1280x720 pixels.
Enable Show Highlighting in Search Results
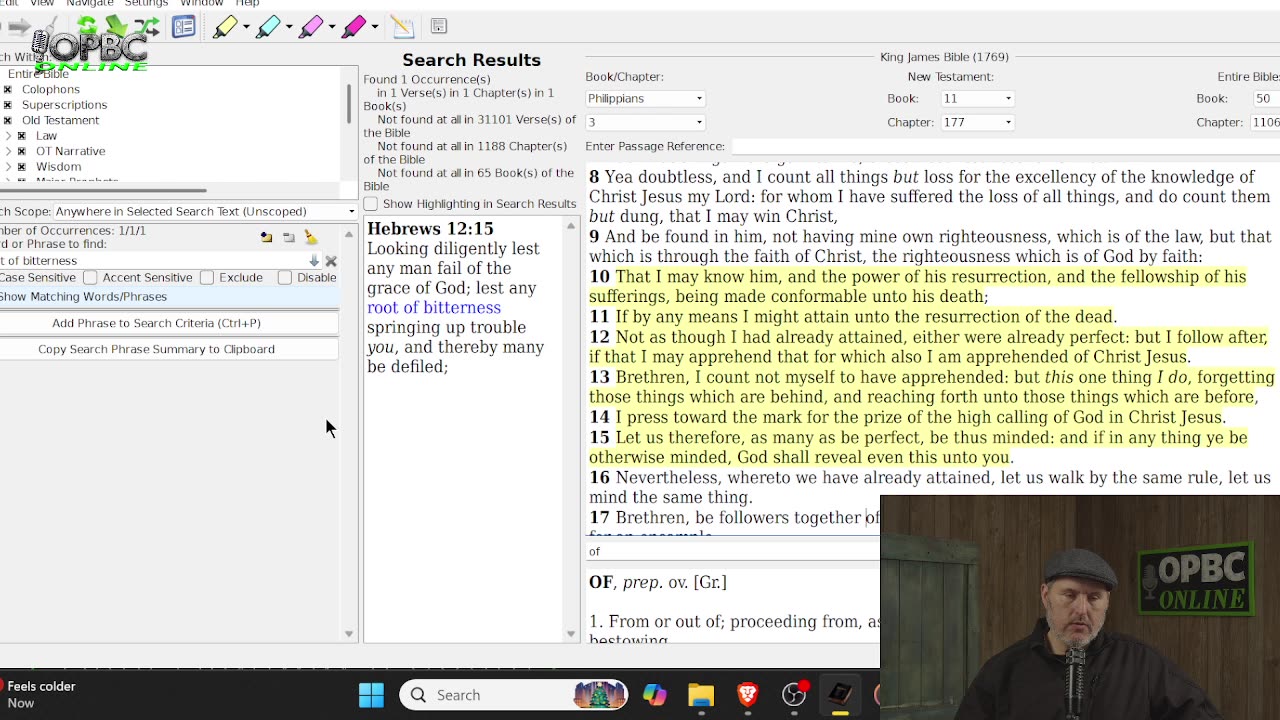(371, 204)
